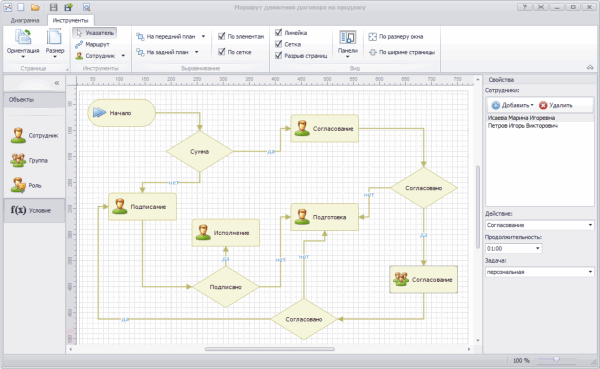
Task: Switch to the Диаграмма tab
Action: 25,20
